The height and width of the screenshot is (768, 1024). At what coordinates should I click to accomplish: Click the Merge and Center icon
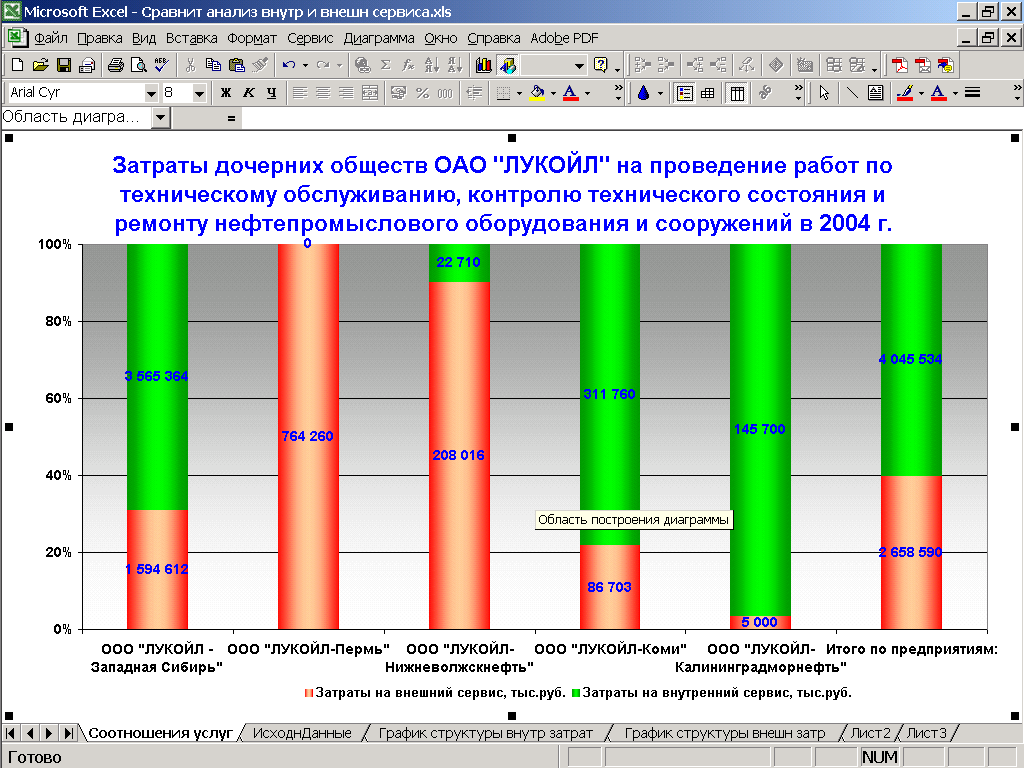tap(370, 93)
